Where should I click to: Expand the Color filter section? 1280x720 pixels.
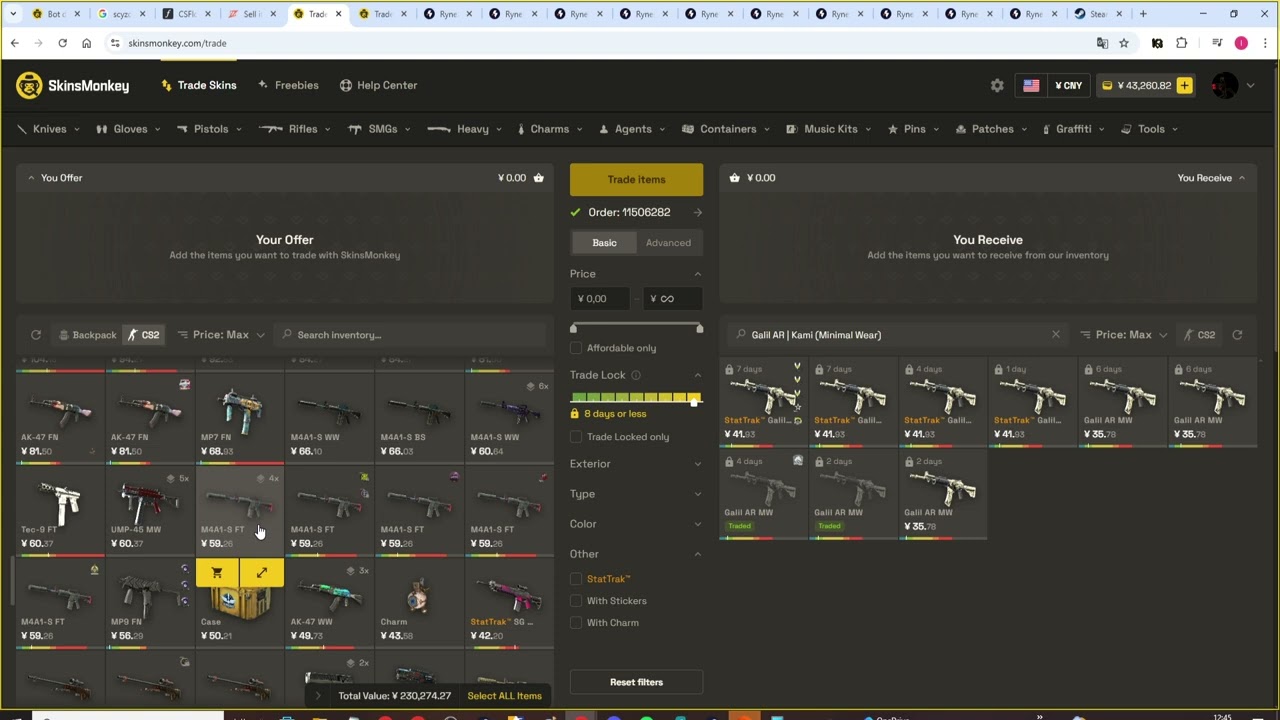pyautogui.click(x=636, y=524)
